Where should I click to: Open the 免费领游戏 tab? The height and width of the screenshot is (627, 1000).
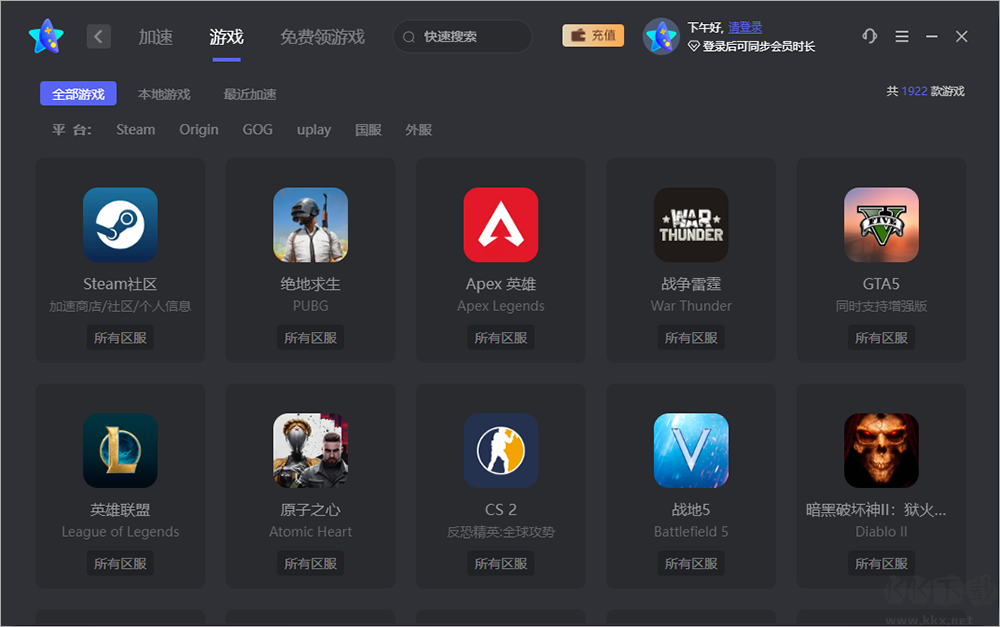(323, 37)
